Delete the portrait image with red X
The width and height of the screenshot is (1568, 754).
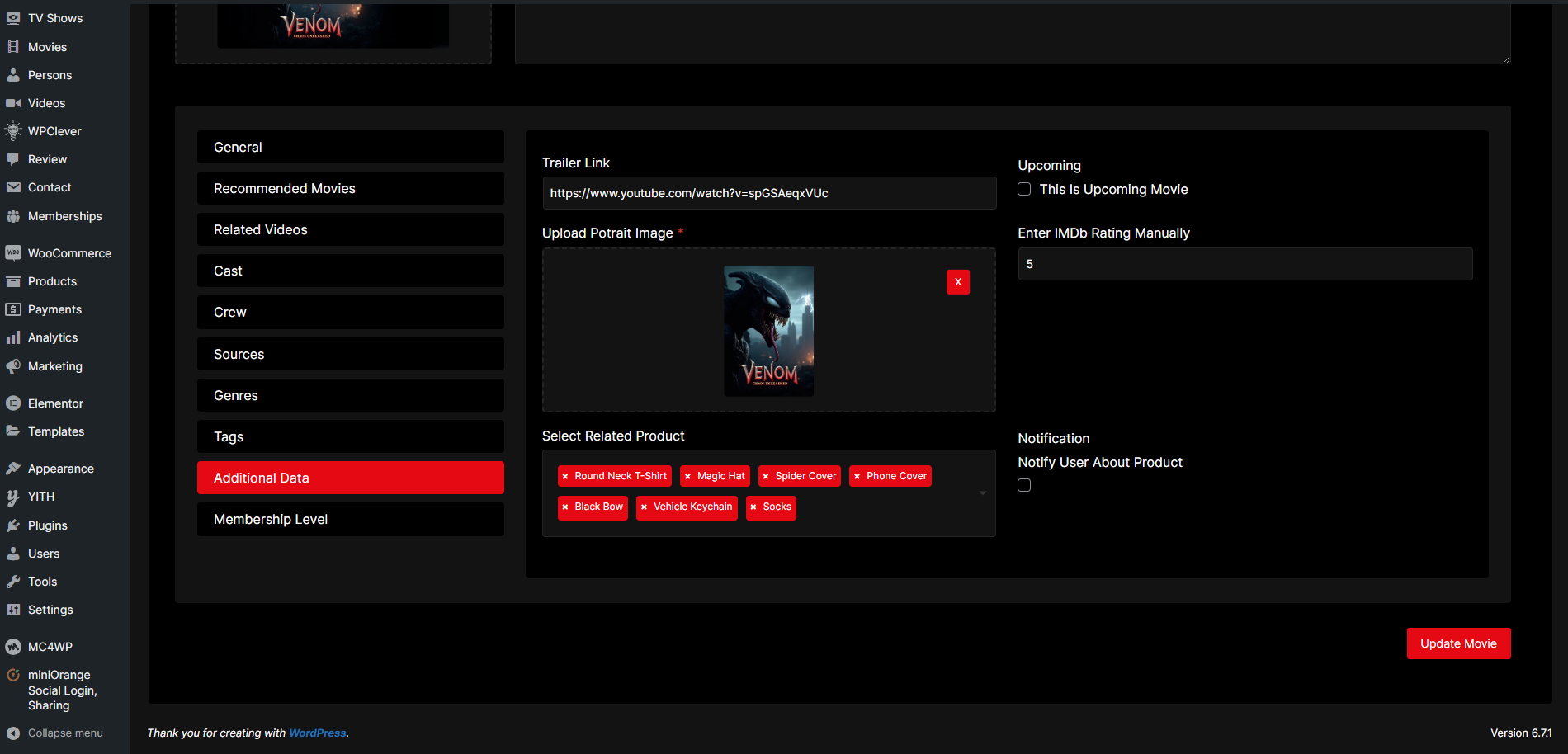tap(958, 282)
